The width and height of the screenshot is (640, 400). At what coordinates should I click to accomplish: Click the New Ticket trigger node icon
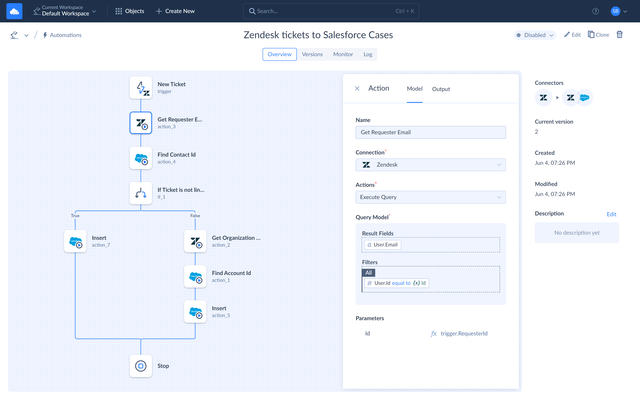[x=142, y=88]
